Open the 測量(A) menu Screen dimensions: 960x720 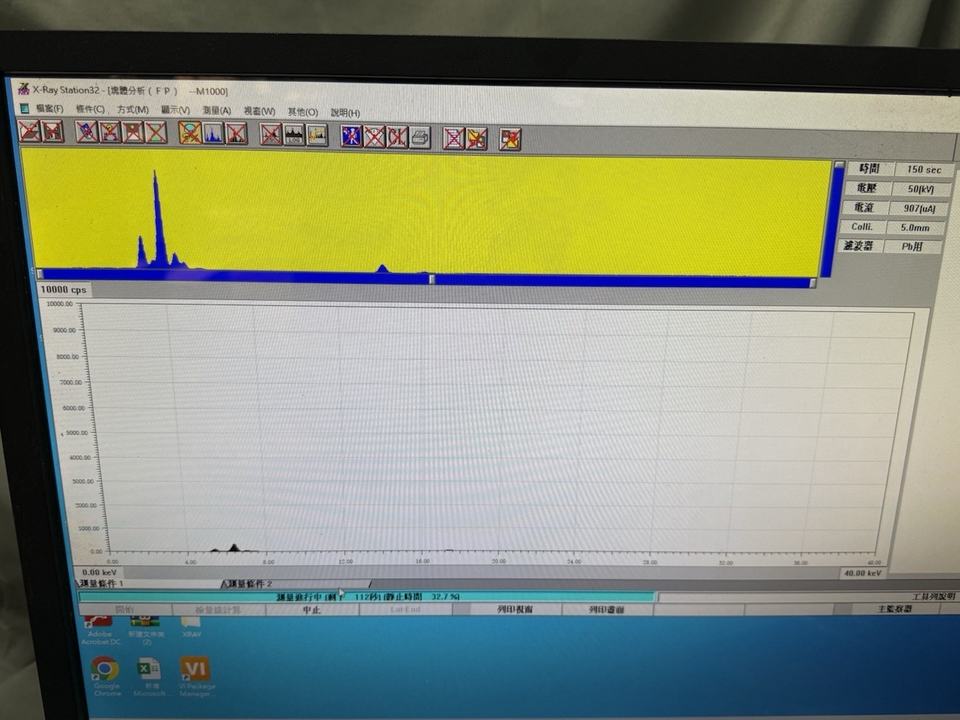point(217,111)
